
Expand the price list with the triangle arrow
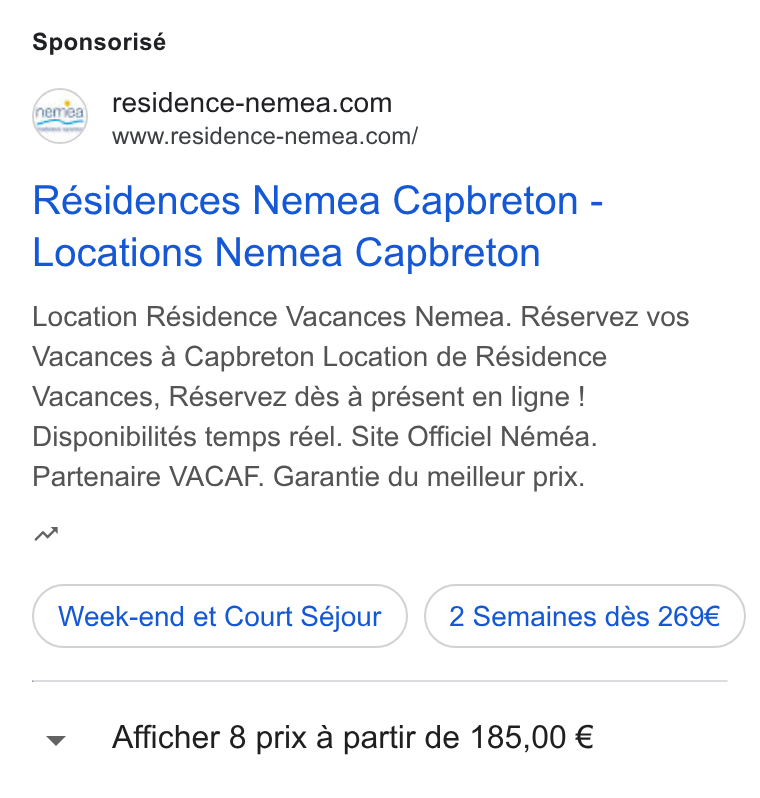(x=56, y=740)
